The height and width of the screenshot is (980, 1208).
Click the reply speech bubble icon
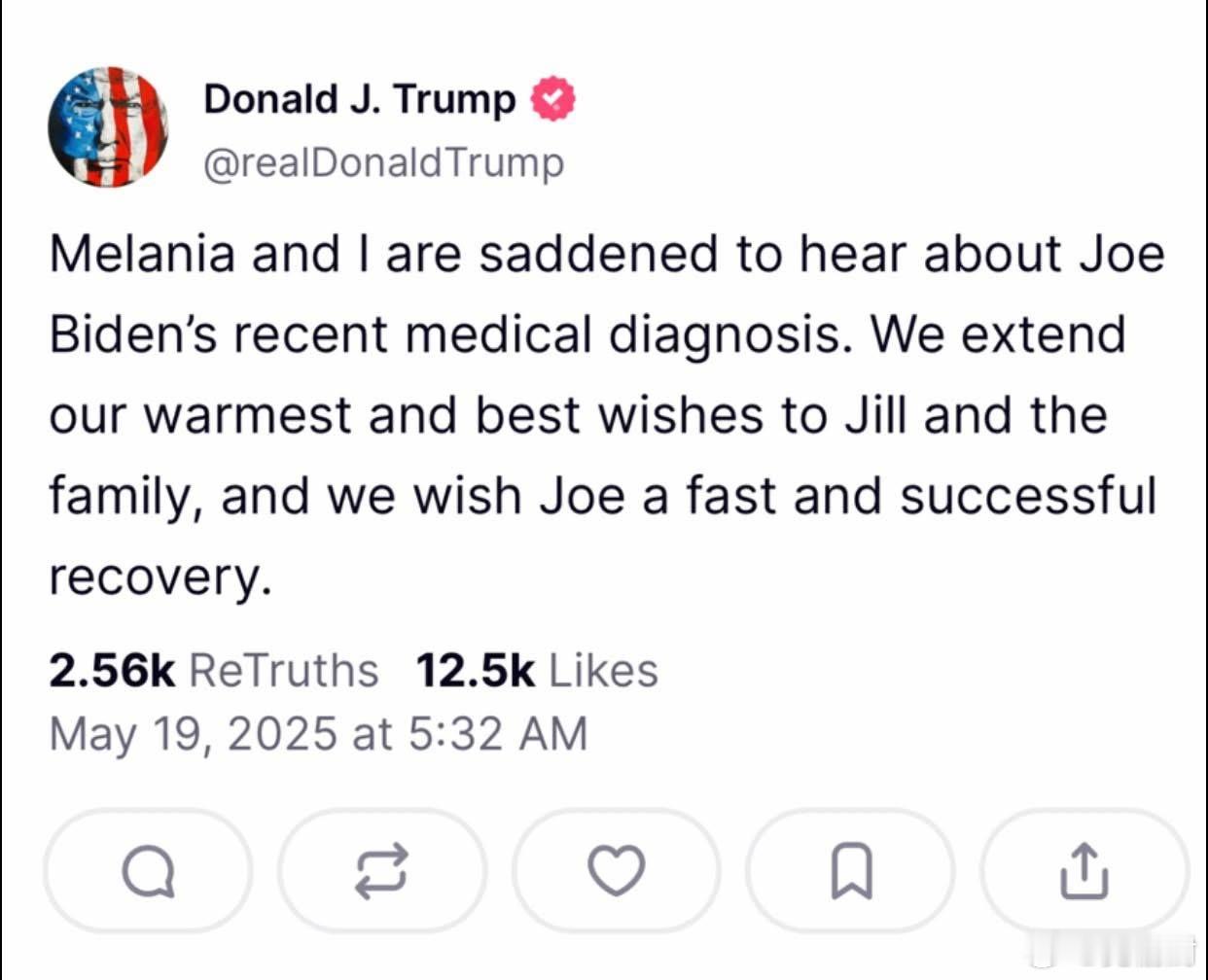click(x=148, y=870)
